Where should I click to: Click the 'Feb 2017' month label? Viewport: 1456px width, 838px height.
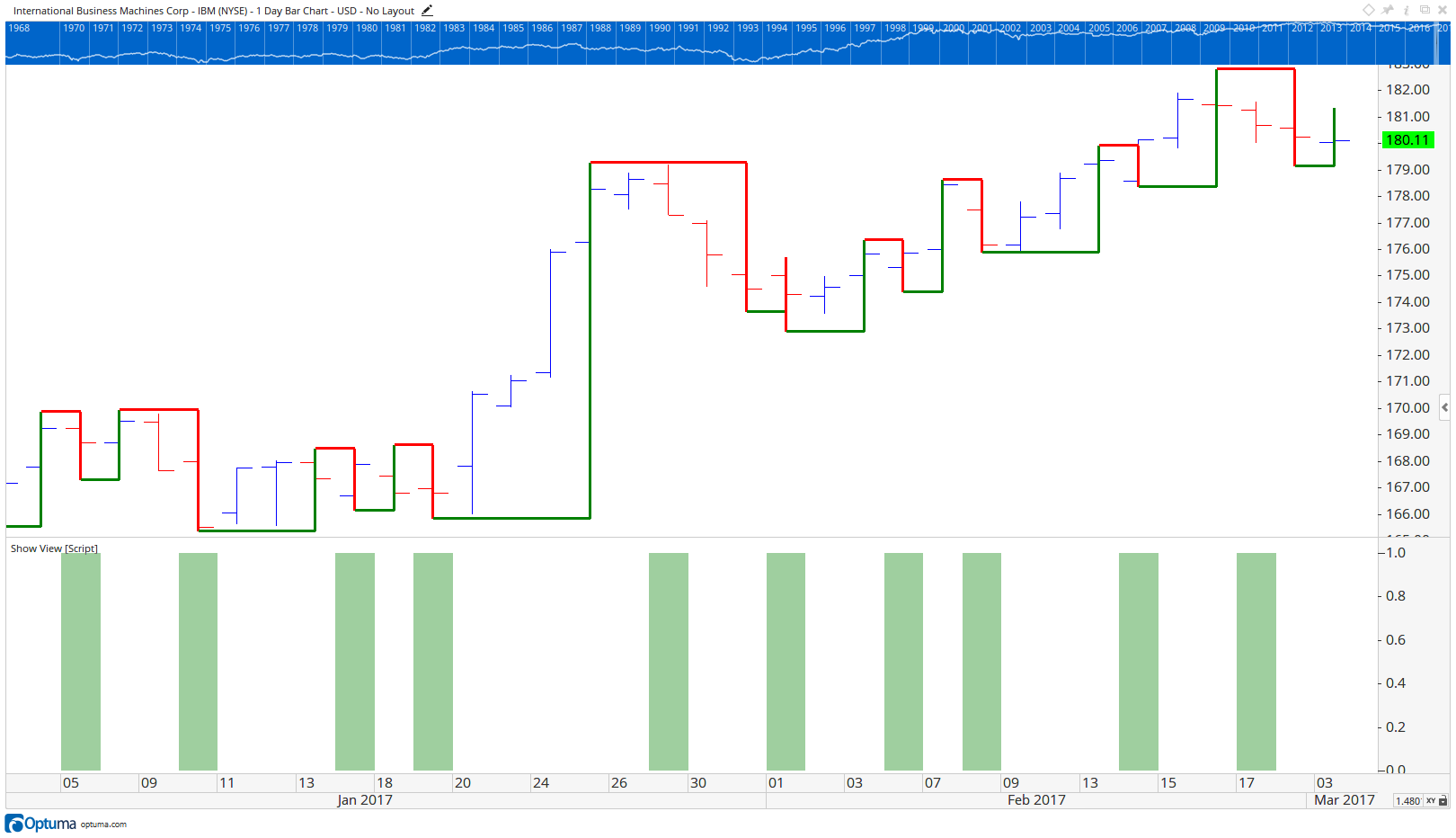[x=1036, y=800]
